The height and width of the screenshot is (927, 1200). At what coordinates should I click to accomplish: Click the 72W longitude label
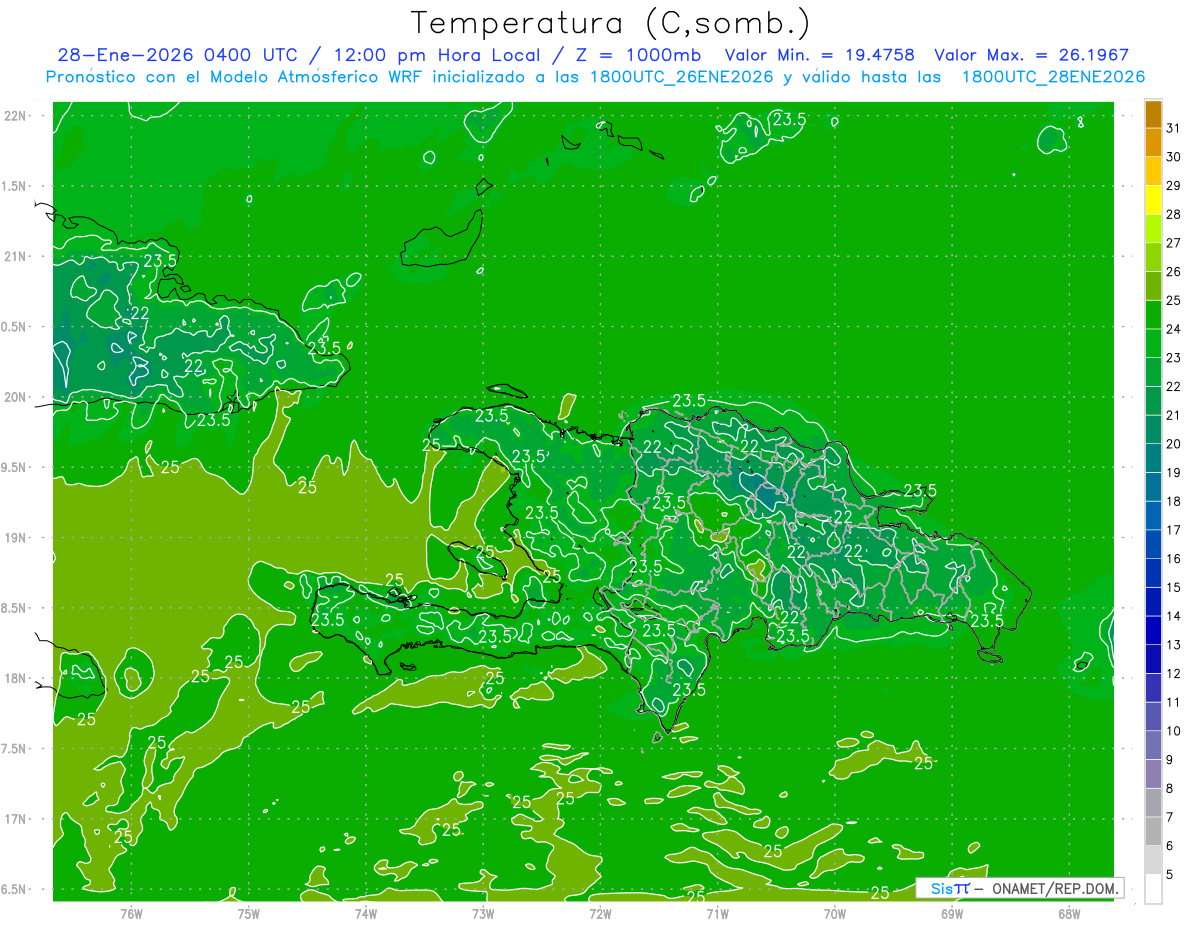coord(600,913)
